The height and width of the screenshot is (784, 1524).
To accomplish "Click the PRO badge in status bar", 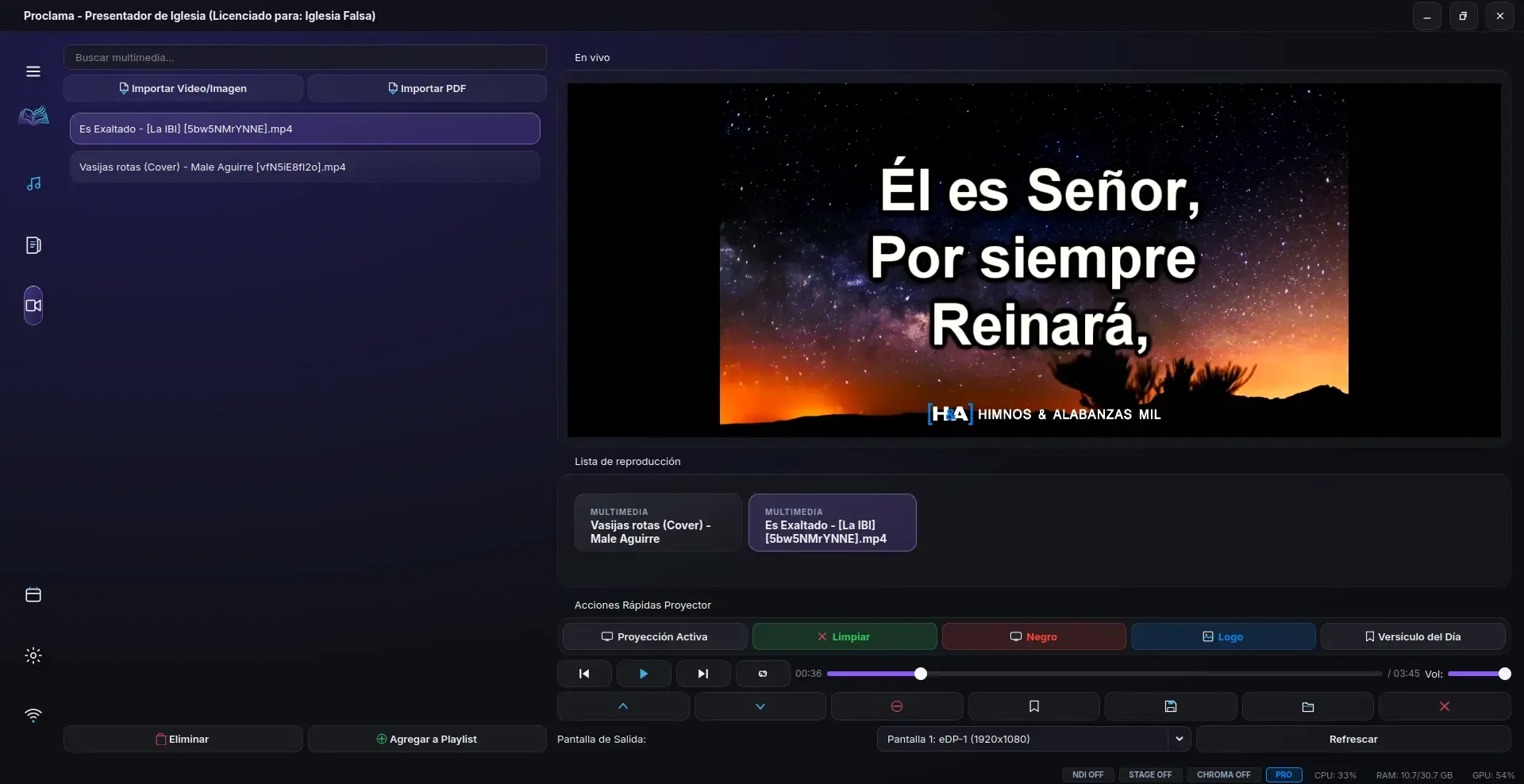I will pyautogui.click(x=1283, y=774).
